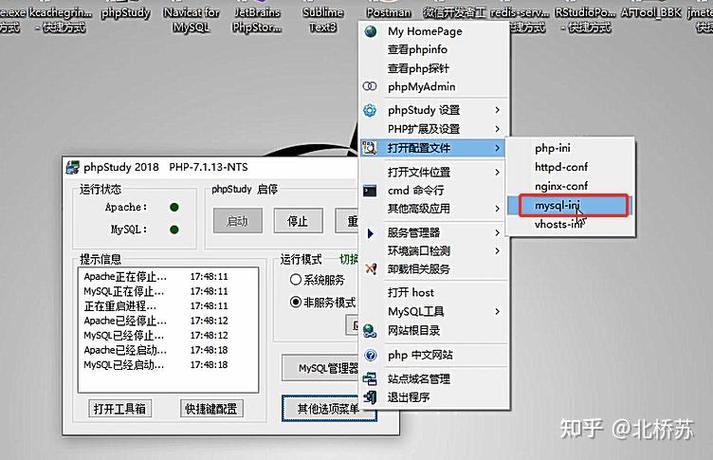Open JetBrains PhpStorm desktop shortcut

(x=257, y=20)
